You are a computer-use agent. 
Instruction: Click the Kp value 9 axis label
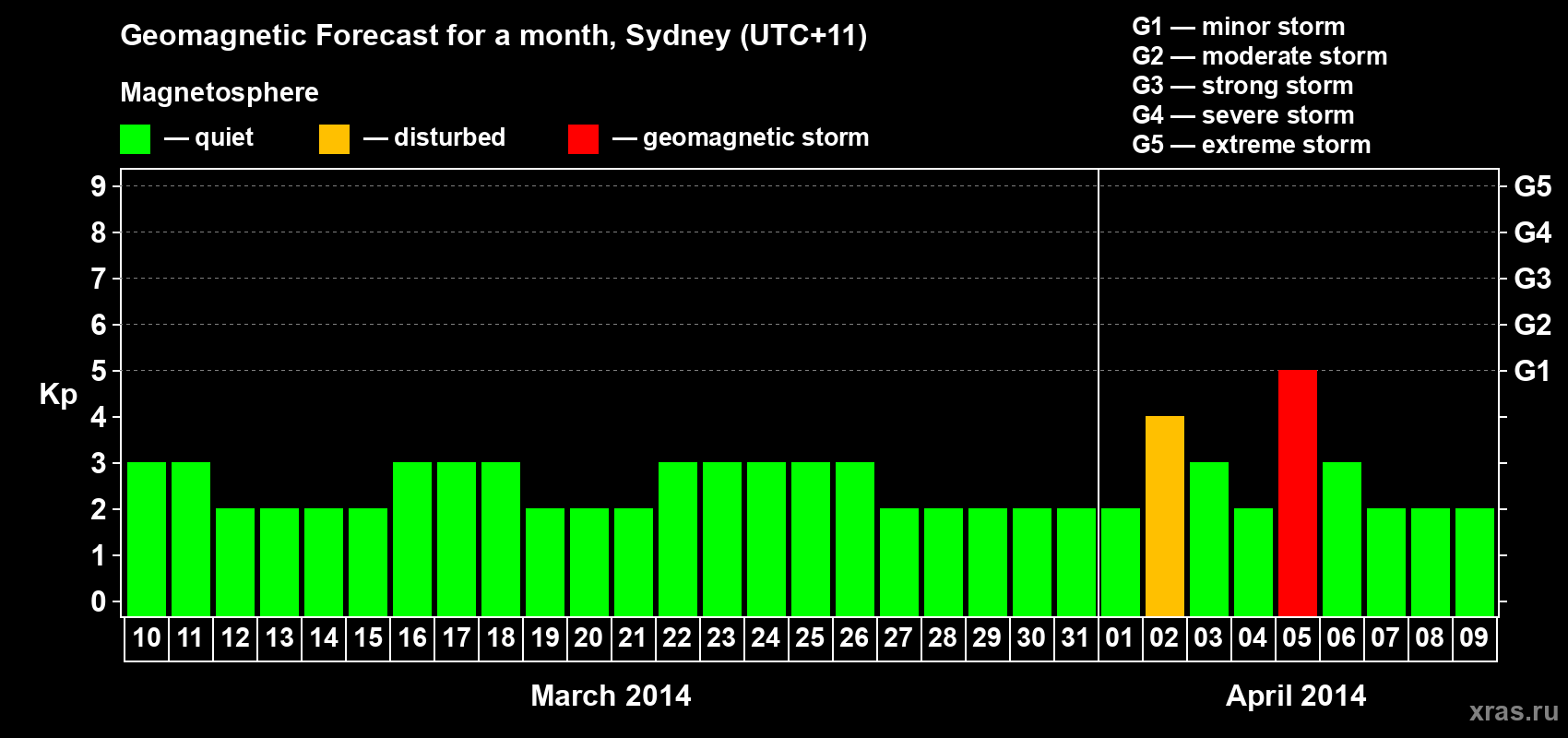pos(99,186)
